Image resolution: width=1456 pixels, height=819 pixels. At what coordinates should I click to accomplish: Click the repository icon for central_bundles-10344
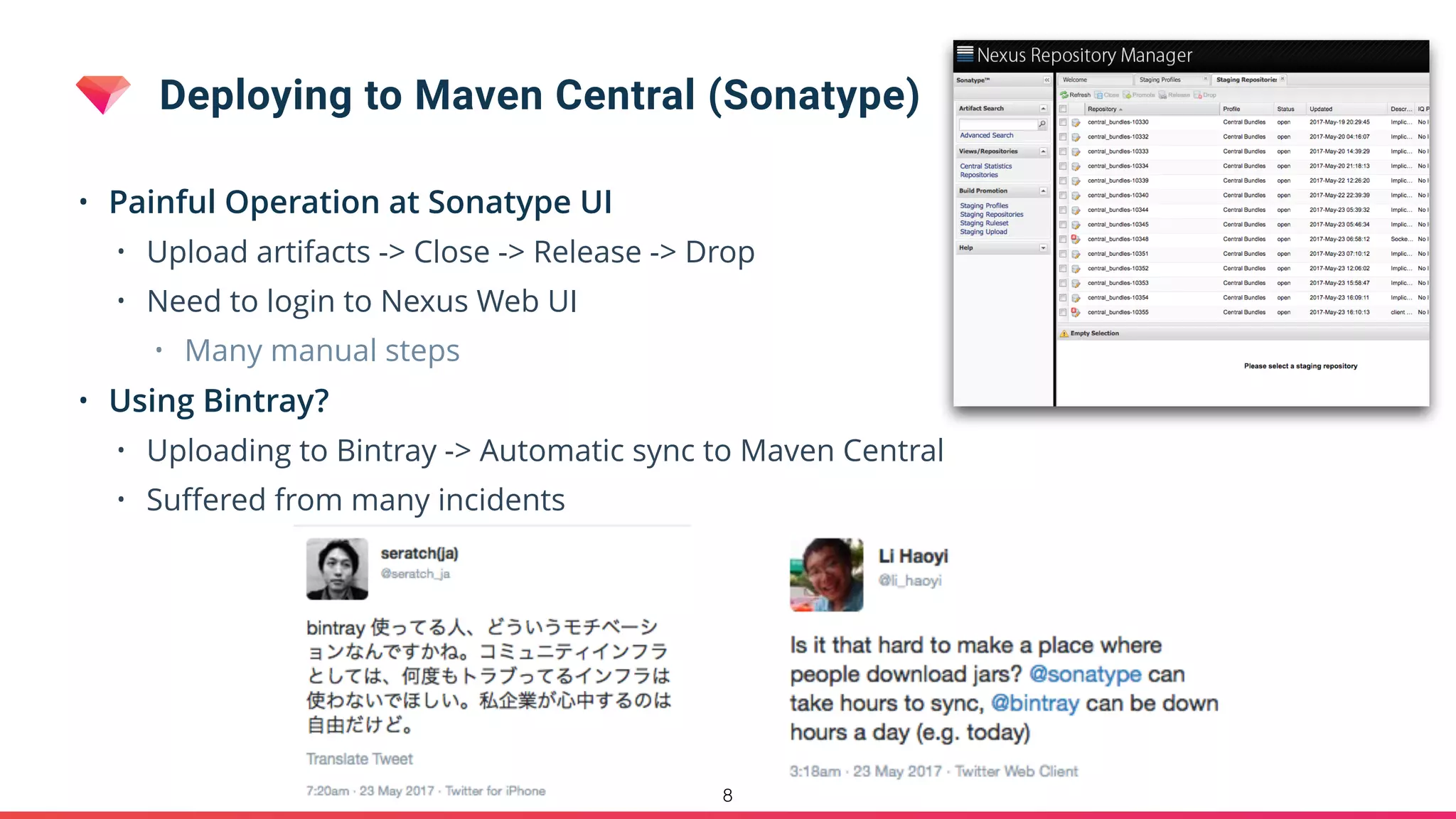tap(1076, 210)
